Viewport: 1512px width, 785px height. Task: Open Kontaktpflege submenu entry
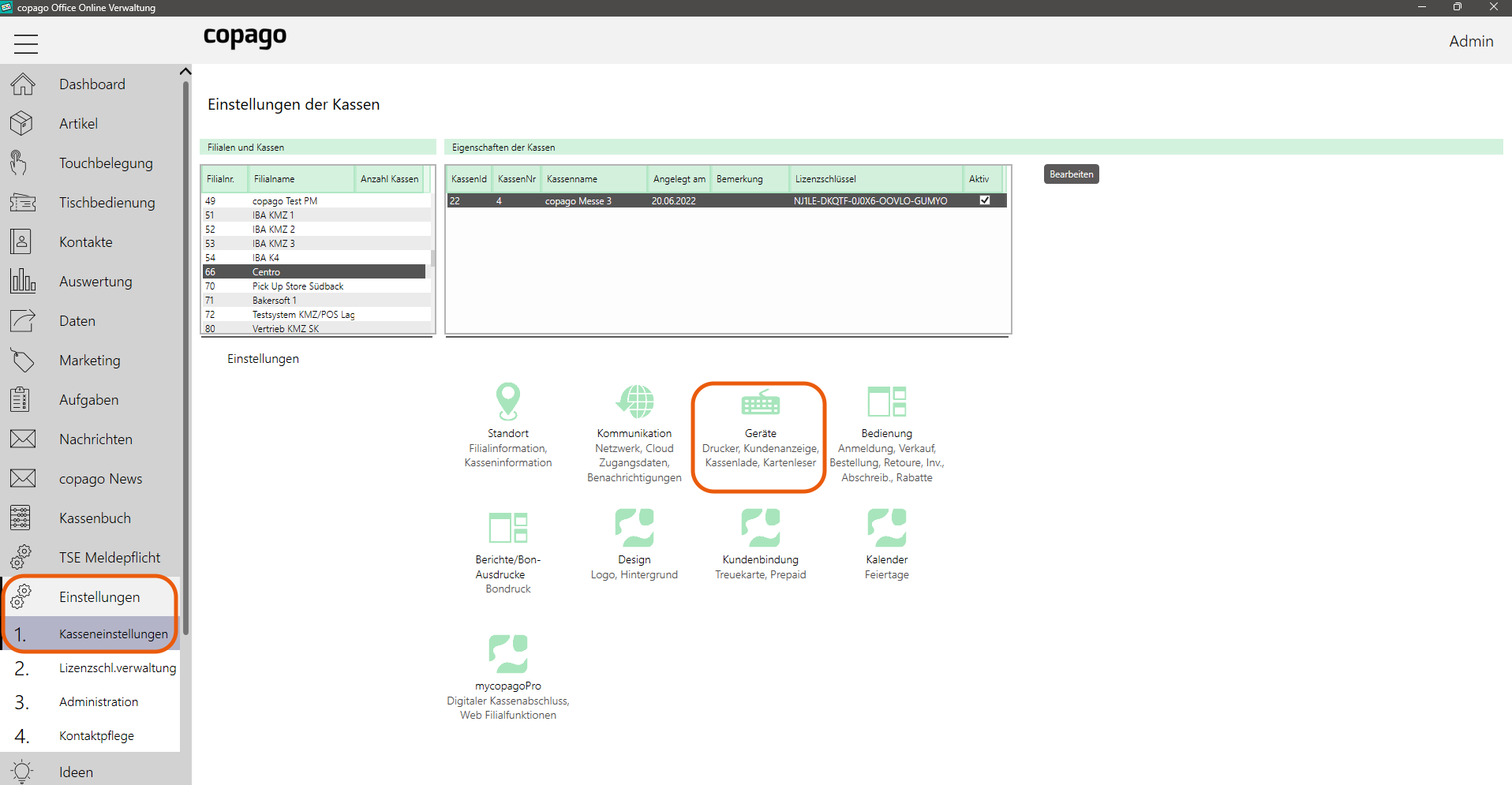[92, 735]
